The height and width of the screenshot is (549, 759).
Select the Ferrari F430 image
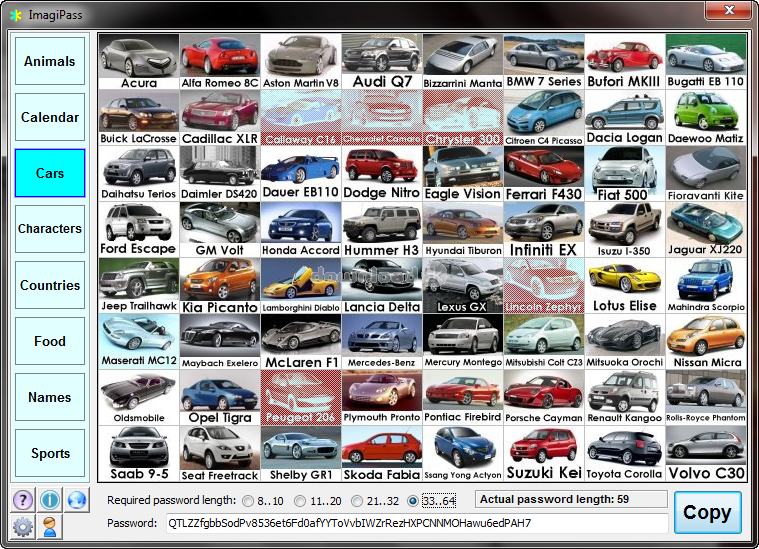click(x=543, y=173)
